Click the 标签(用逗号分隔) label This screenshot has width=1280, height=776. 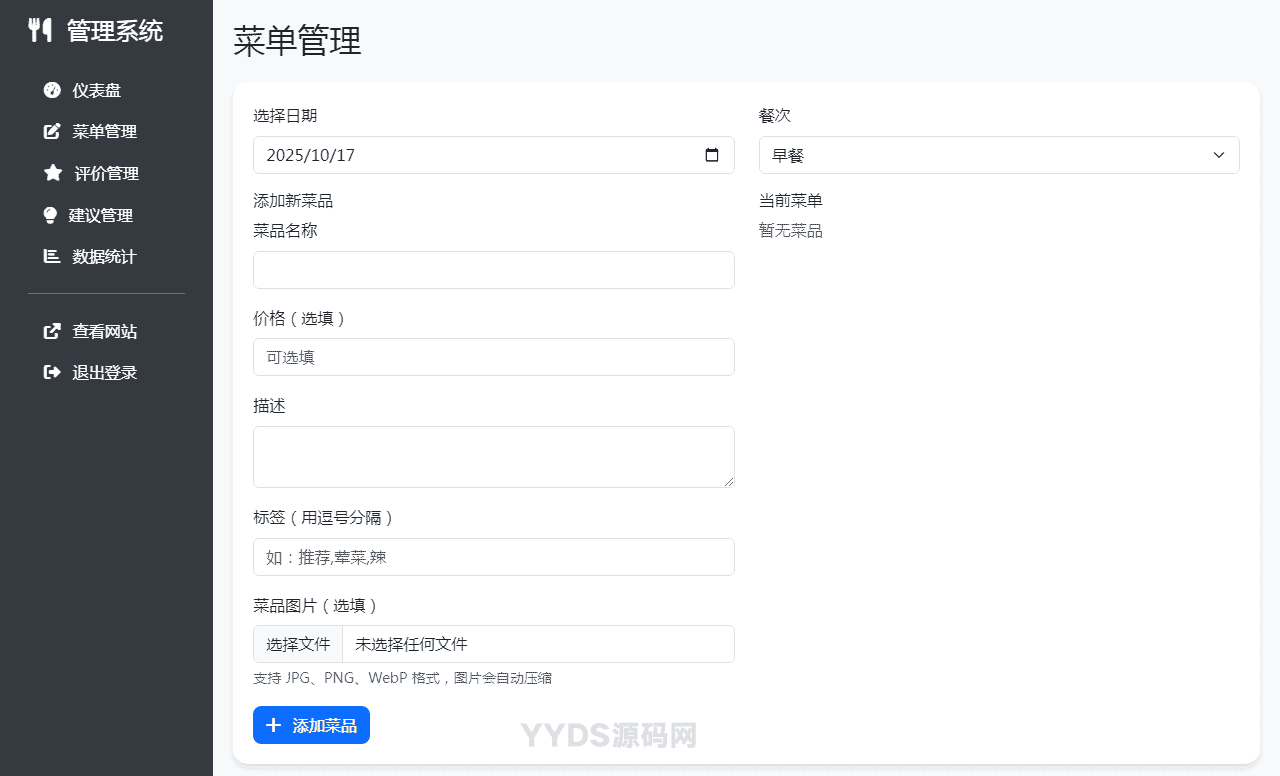tap(325, 517)
